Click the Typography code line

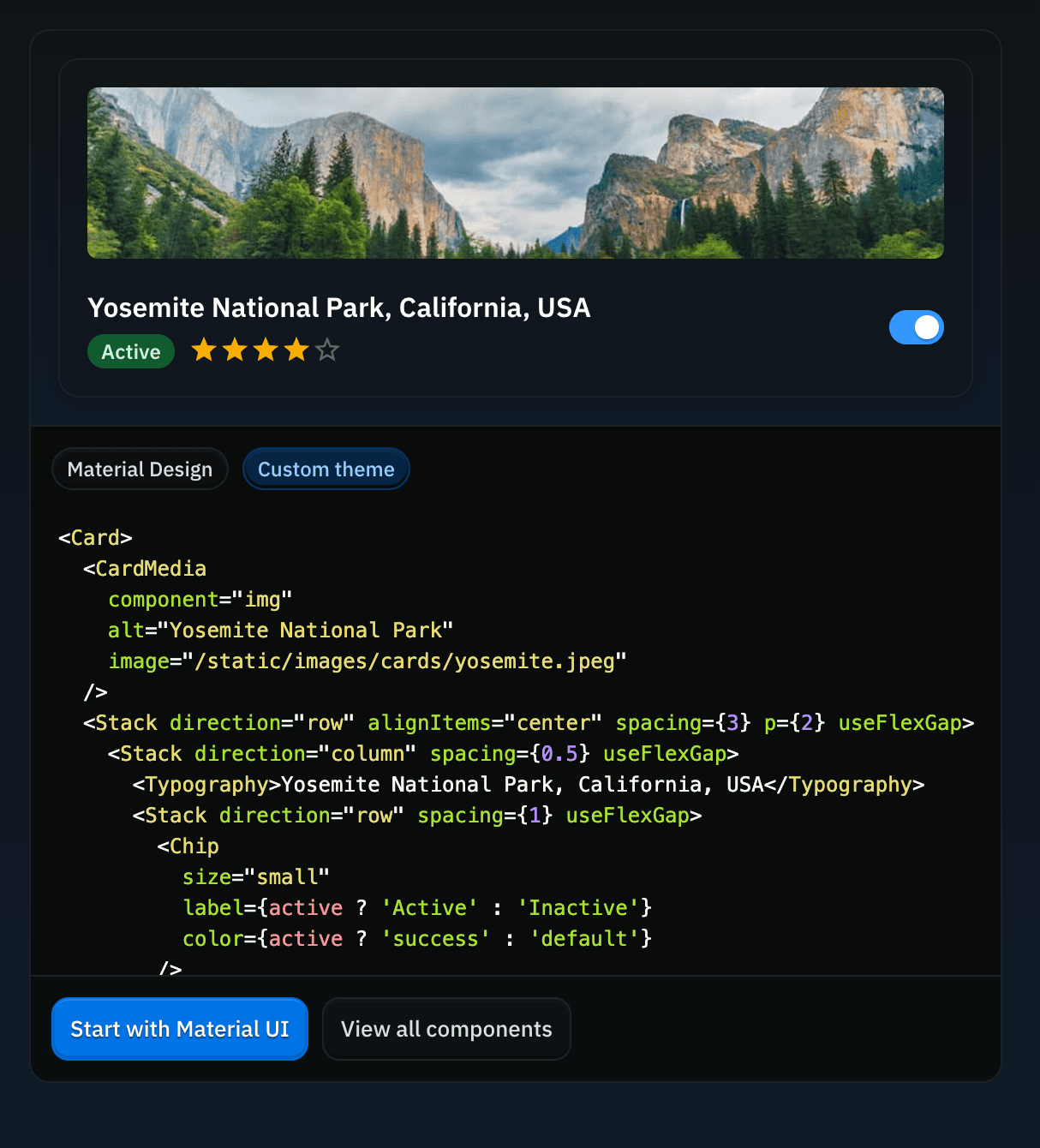[529, 785]
